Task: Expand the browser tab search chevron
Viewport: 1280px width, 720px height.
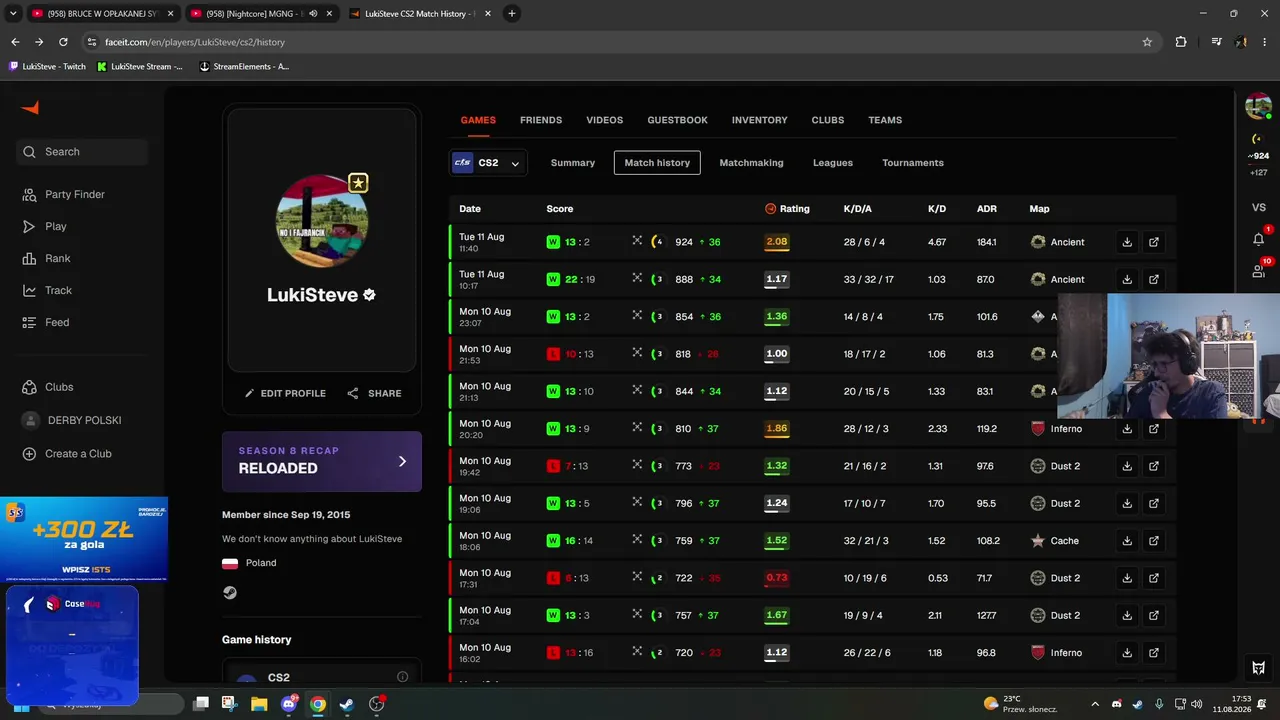Action: click(13, 14)
